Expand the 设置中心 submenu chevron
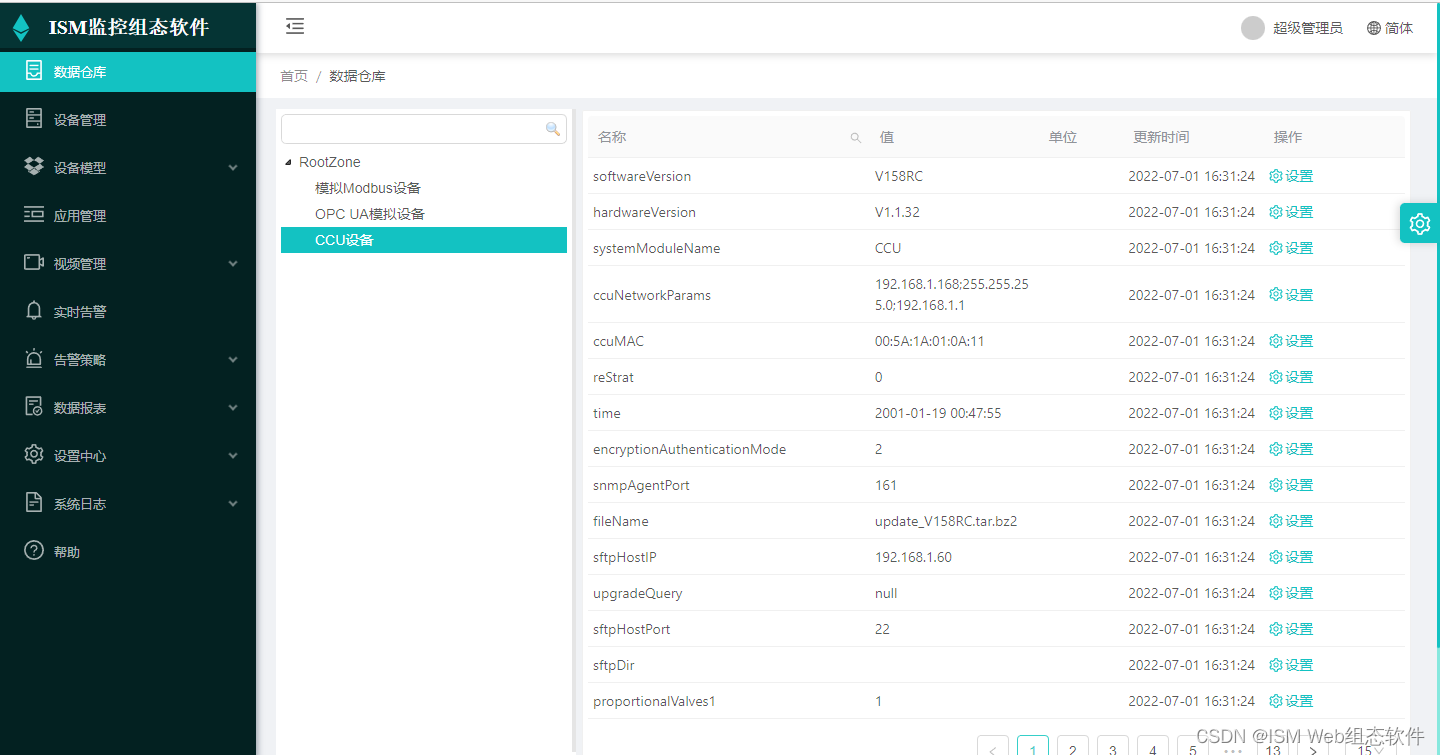 [x=233, y=456]
